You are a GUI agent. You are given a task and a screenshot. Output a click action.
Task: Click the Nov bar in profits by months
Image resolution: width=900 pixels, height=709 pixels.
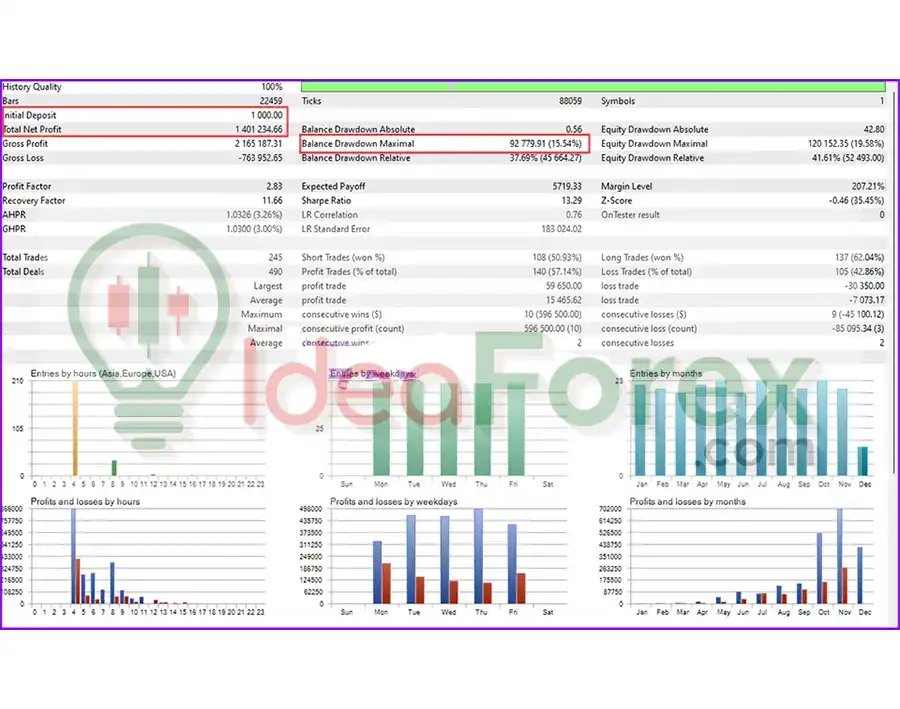841,557
